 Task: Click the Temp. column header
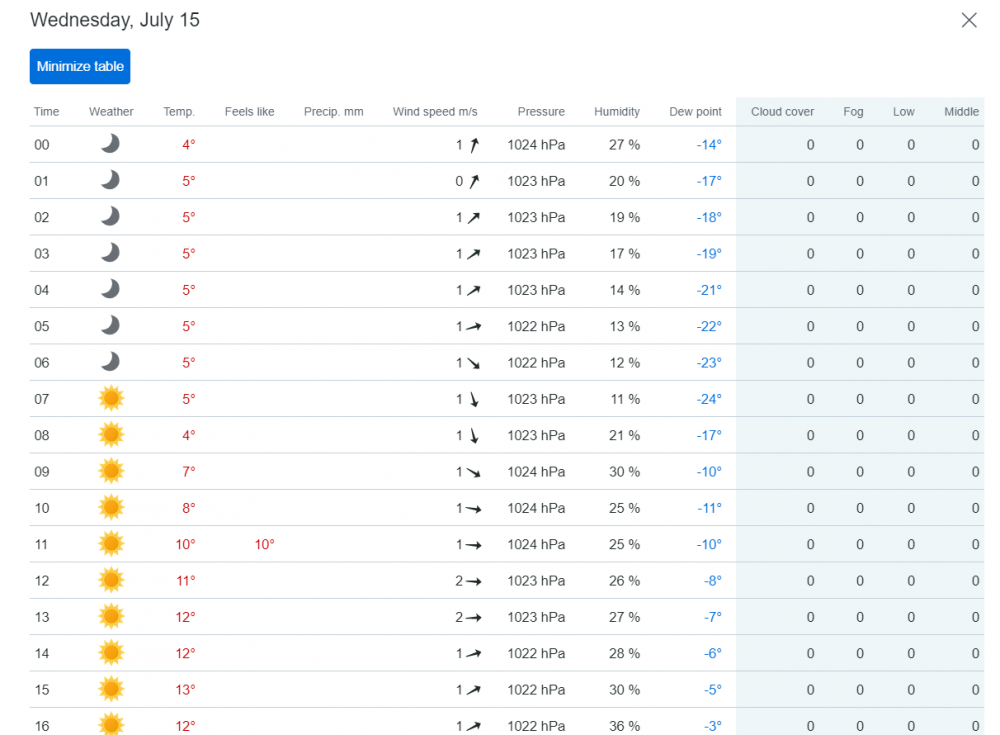click(x=179, y=112)
